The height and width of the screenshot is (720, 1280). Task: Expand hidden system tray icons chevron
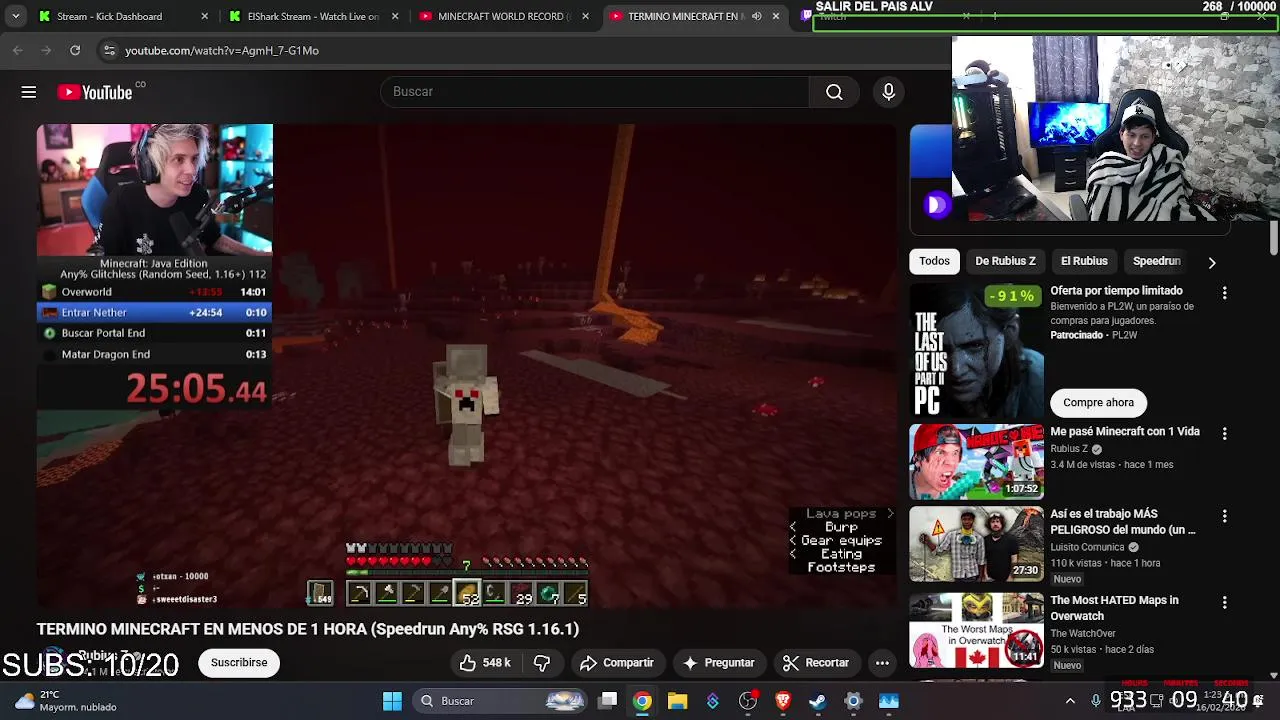pos(1070,701)
